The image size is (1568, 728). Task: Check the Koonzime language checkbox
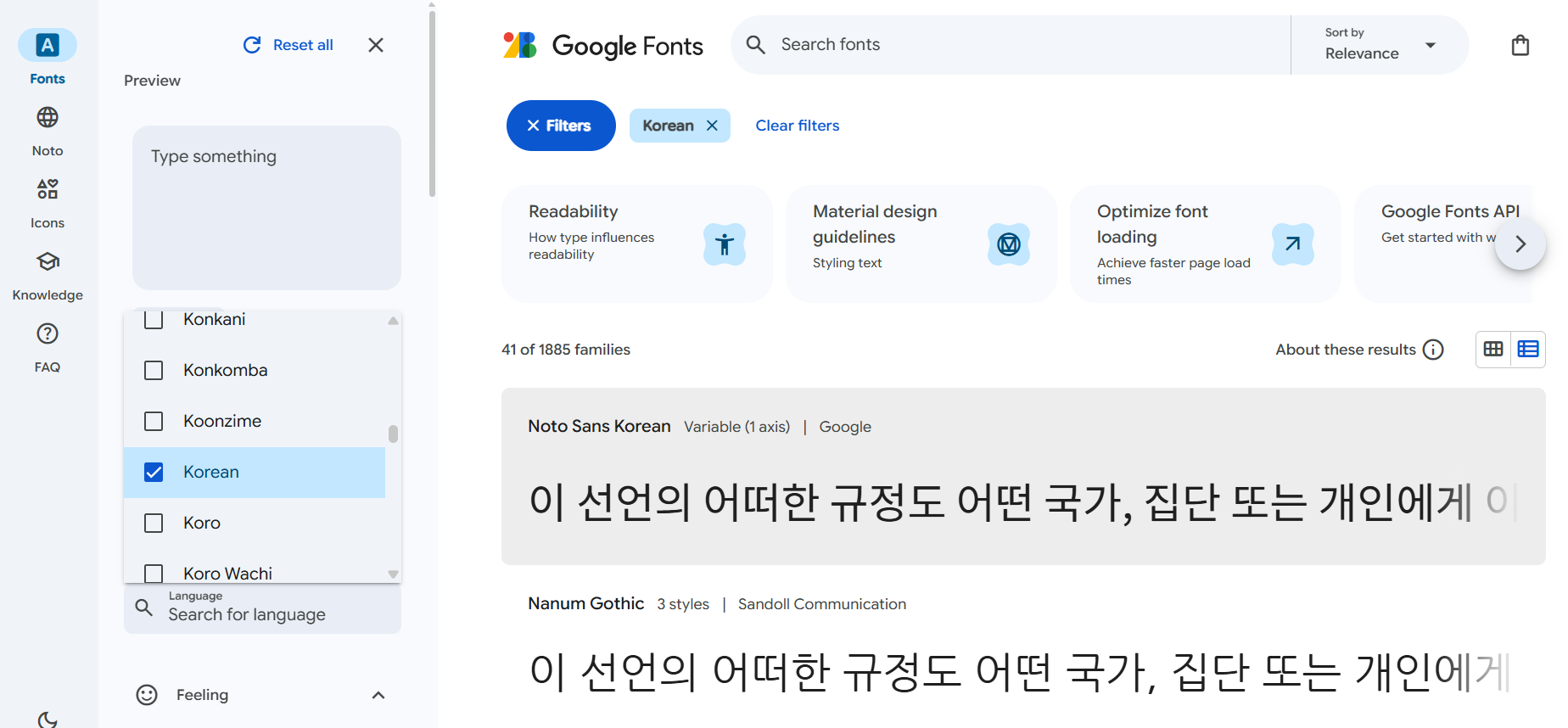pyautogui.click(x=154, y=422)
